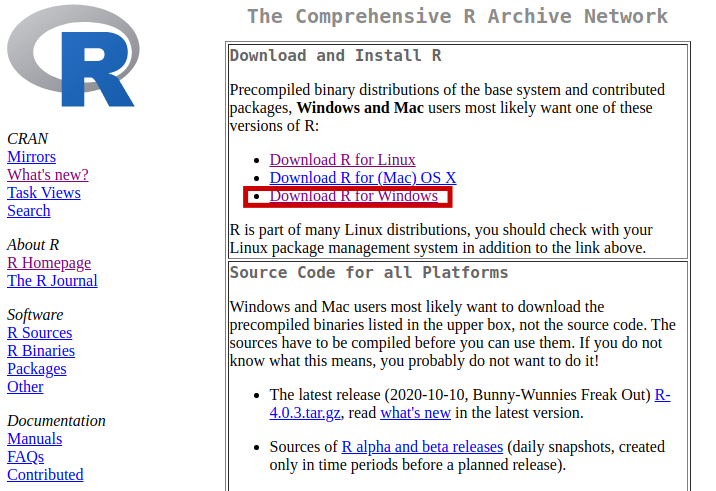Click the Other software link
Viewport: 716px width, 491px height.
pyautogui.click(x=25, y=387)
